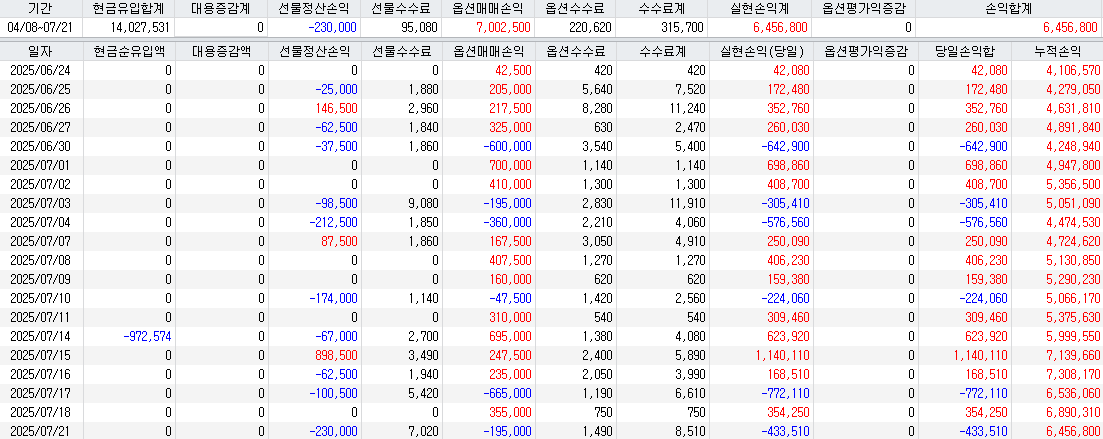
Task: Select cumulative profit value 4,106,570
Action: coord(1073,70)
